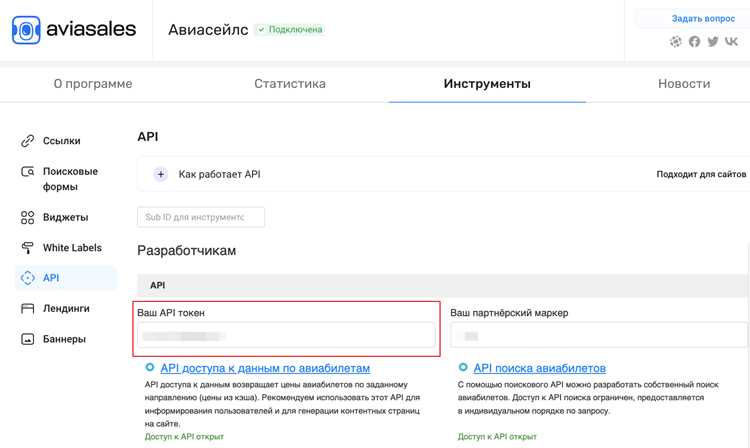
Task: Click the Sub ID для инструмента field
Action: (201, 217)
